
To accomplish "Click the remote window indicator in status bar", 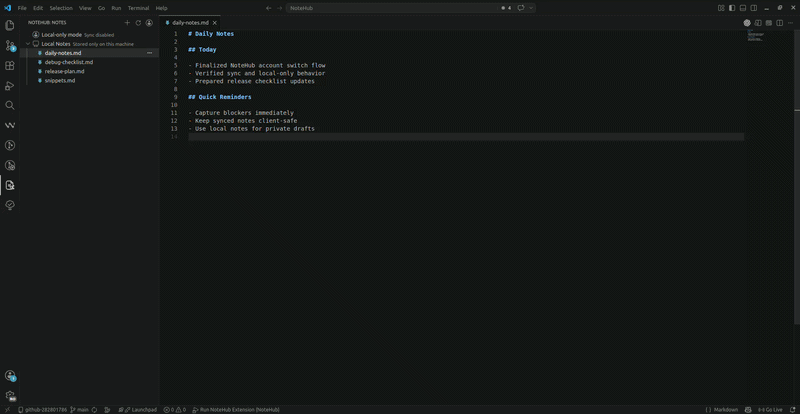I will [7, 409].
